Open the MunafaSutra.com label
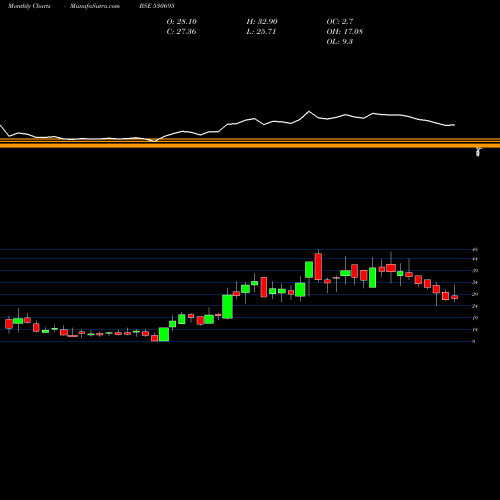The image size is (500, 500). point(95,6)
